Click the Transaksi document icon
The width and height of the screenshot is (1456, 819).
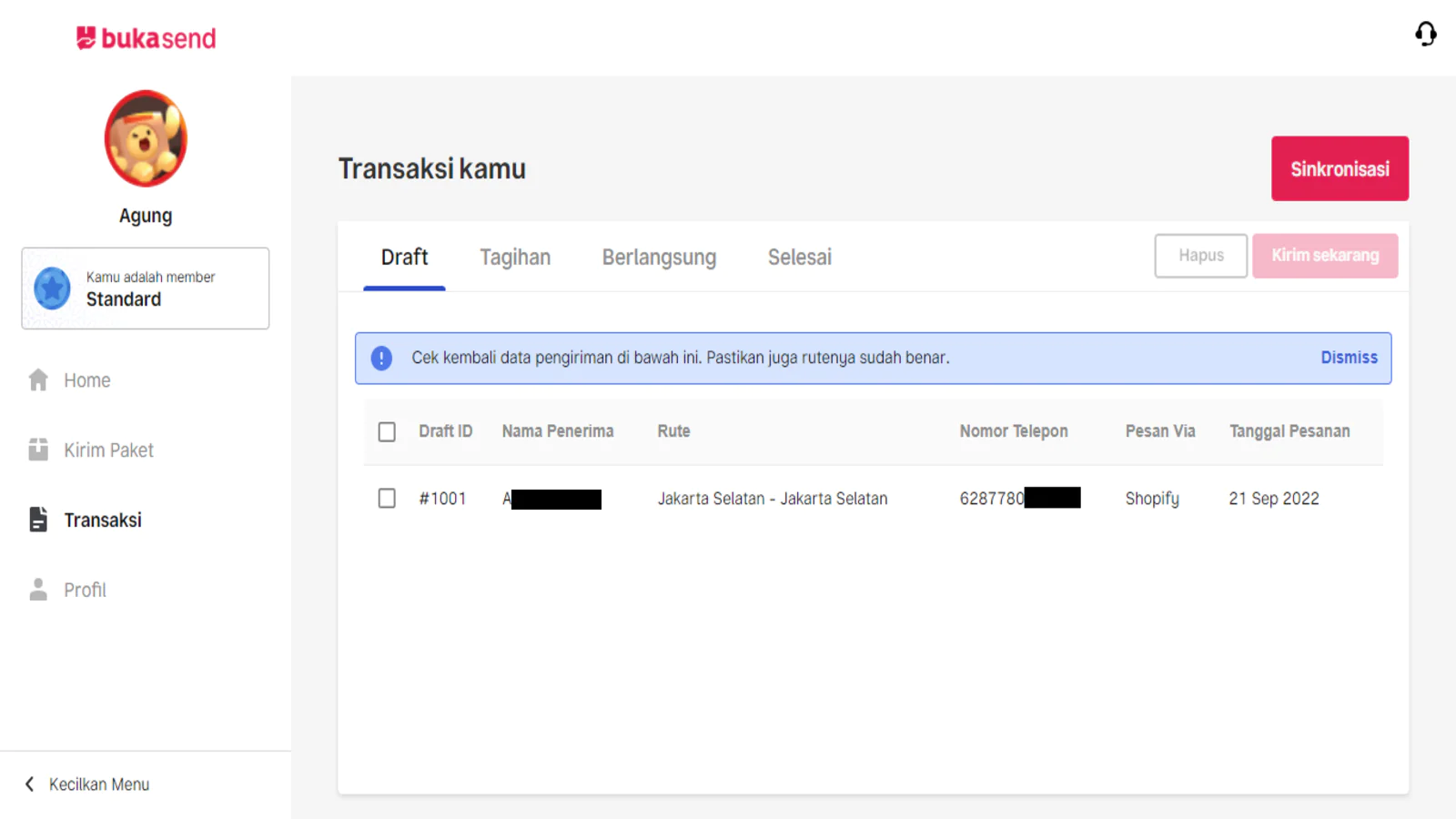38,520
